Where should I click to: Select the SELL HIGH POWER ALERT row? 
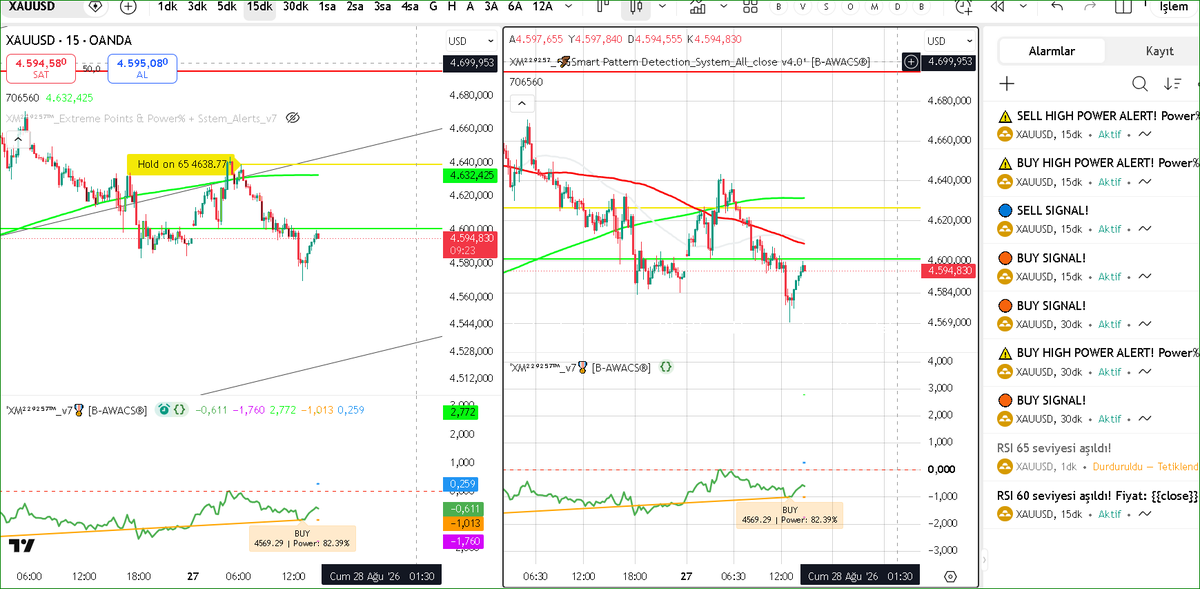[x=1098, y=125]
